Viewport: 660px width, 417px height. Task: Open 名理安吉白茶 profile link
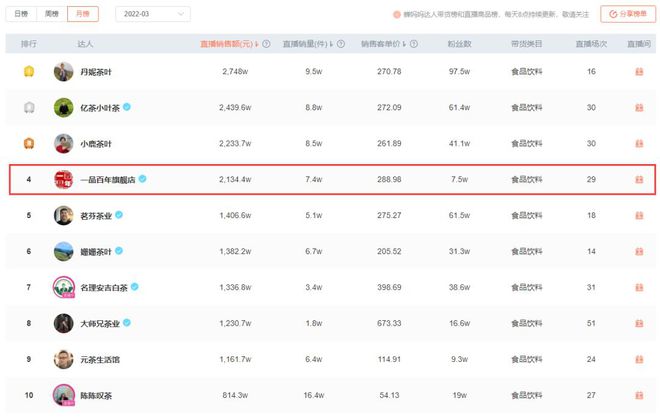(x=104, y=288)
